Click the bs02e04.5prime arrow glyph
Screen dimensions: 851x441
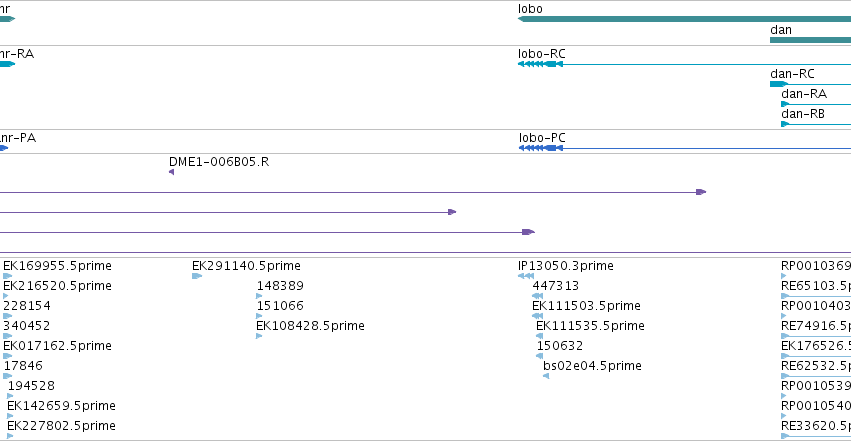pos(546,376)
